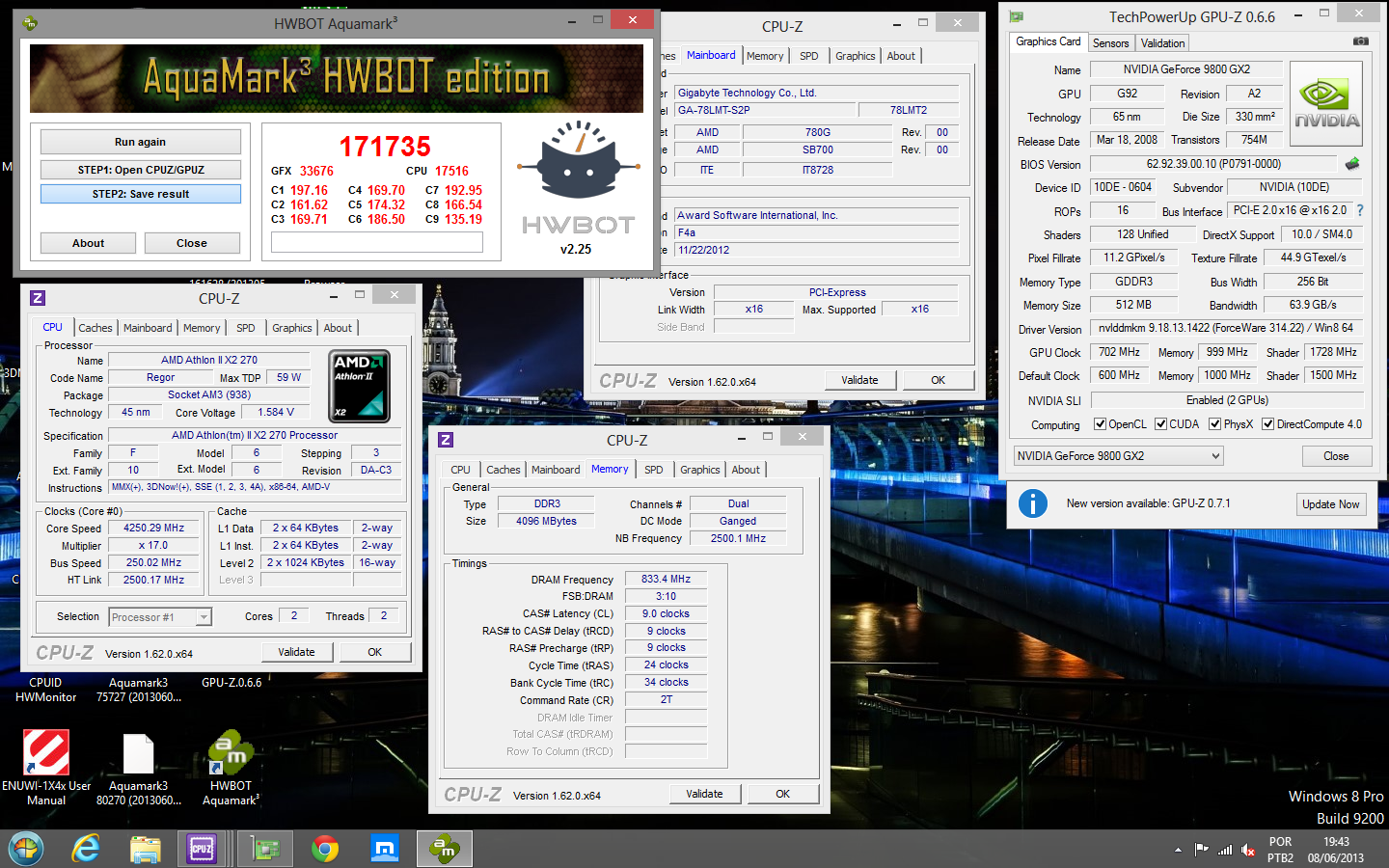Screen dimensions: 1389x868
Task: Click the Bus Interface question mark icon
Action: [x=1360, y=210]
